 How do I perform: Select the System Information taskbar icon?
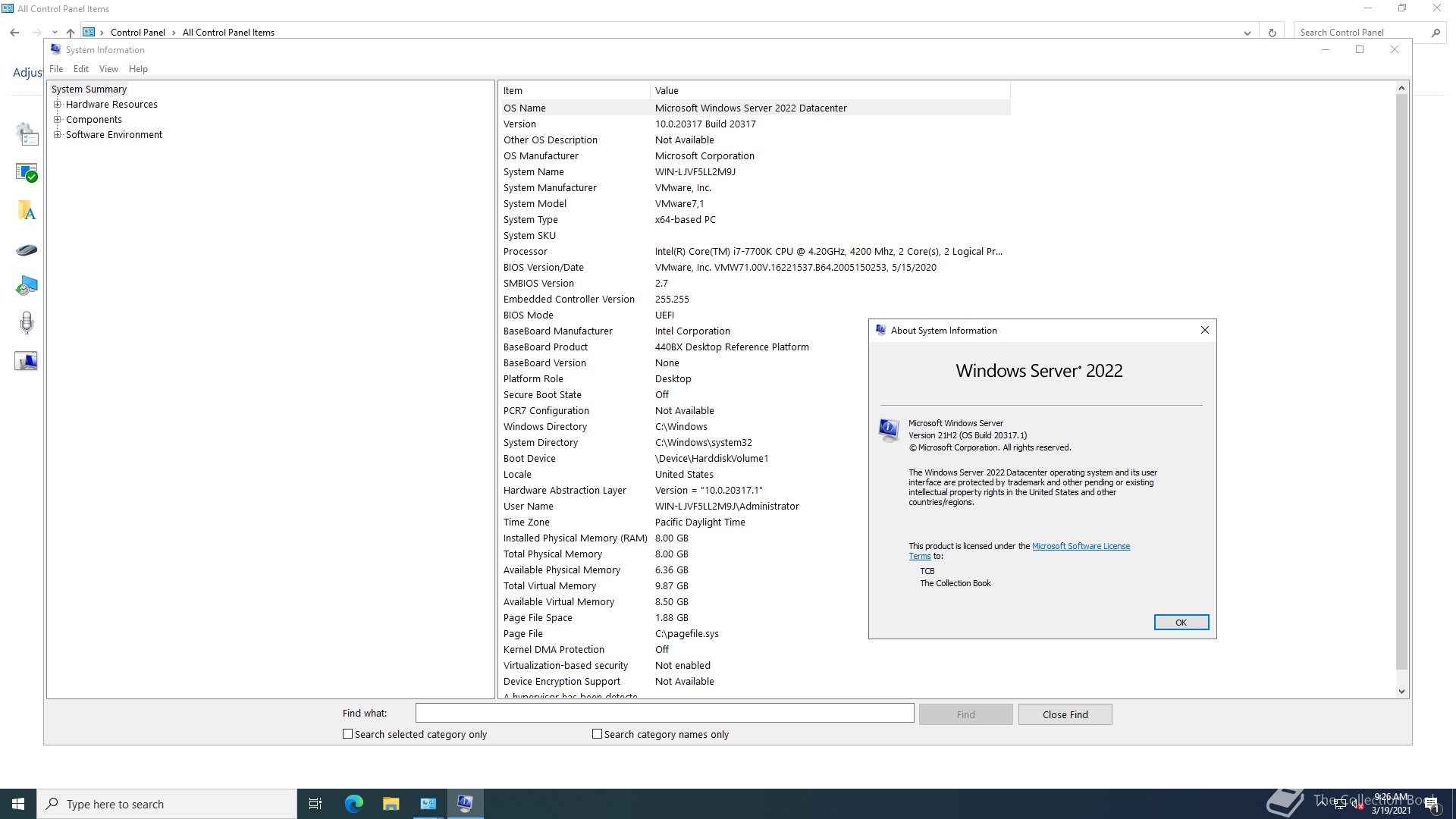pyautogui.click(x=465, y=804)
